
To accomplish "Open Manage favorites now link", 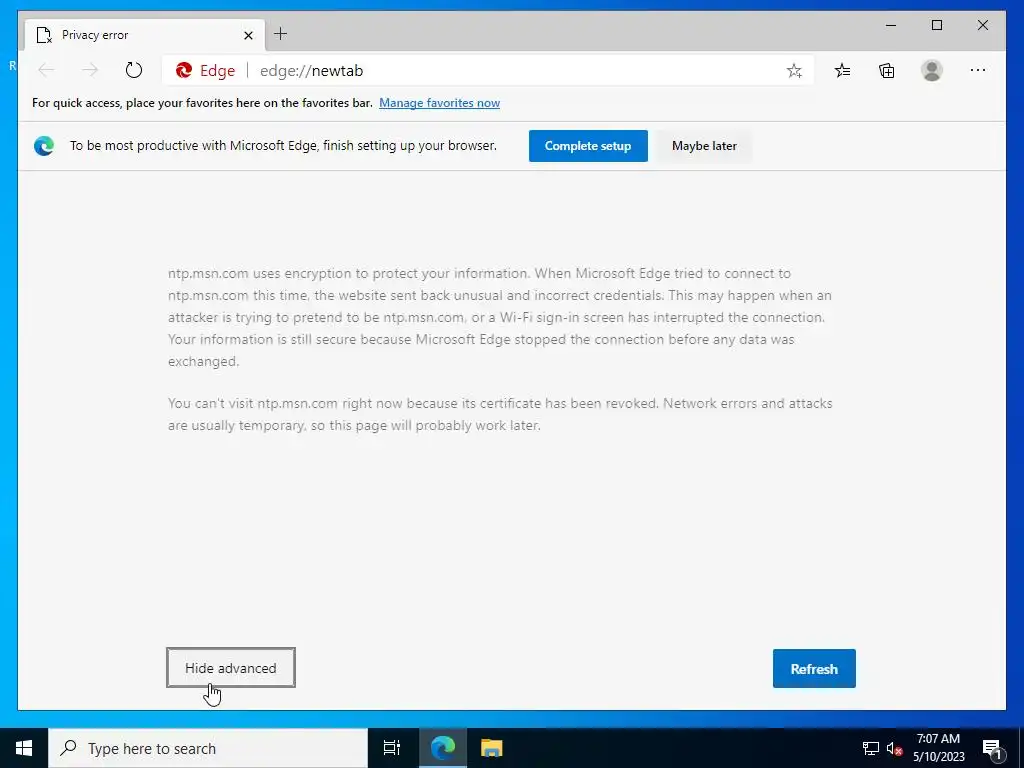I will click(x=440, y=103).
